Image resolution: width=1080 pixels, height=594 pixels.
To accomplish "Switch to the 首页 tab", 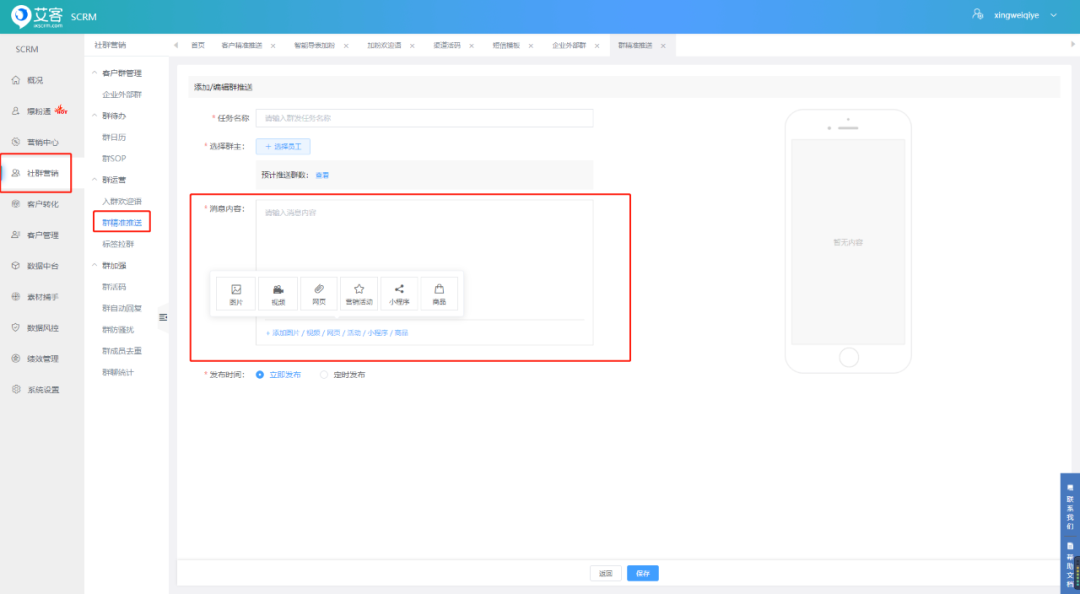I will [197, 46].
